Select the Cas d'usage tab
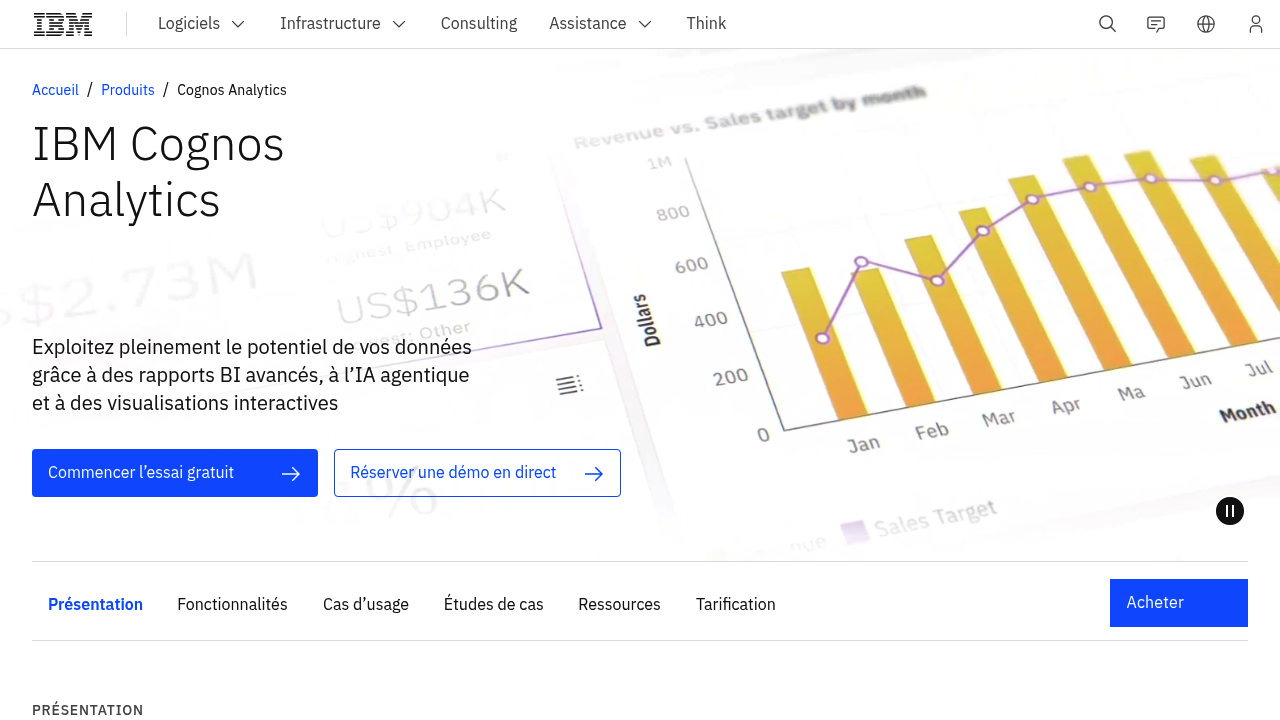This screenshot has height=720, width=1280. (x=366, y=604)
